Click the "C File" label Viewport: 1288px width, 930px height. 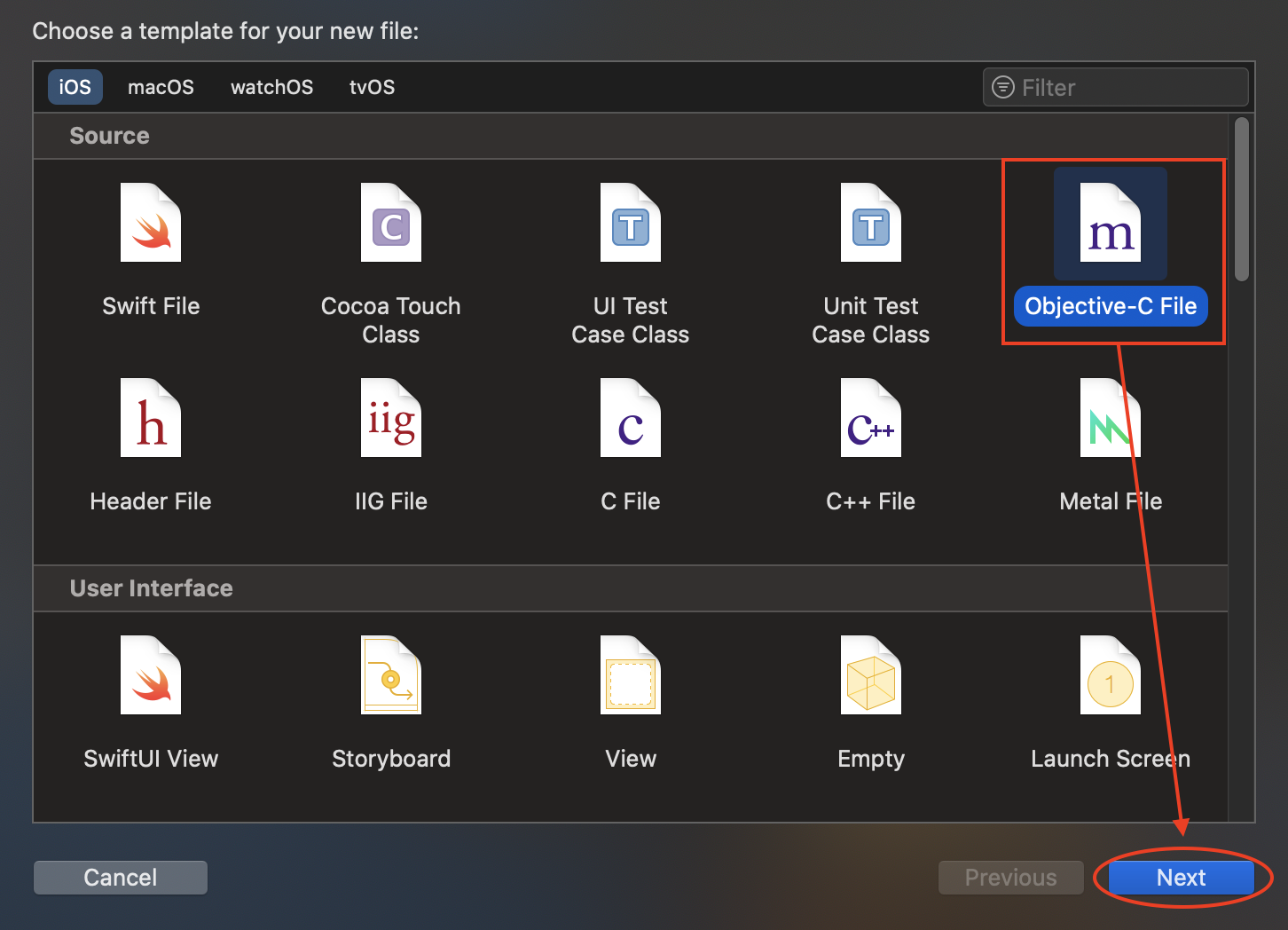tap(631, 501)
